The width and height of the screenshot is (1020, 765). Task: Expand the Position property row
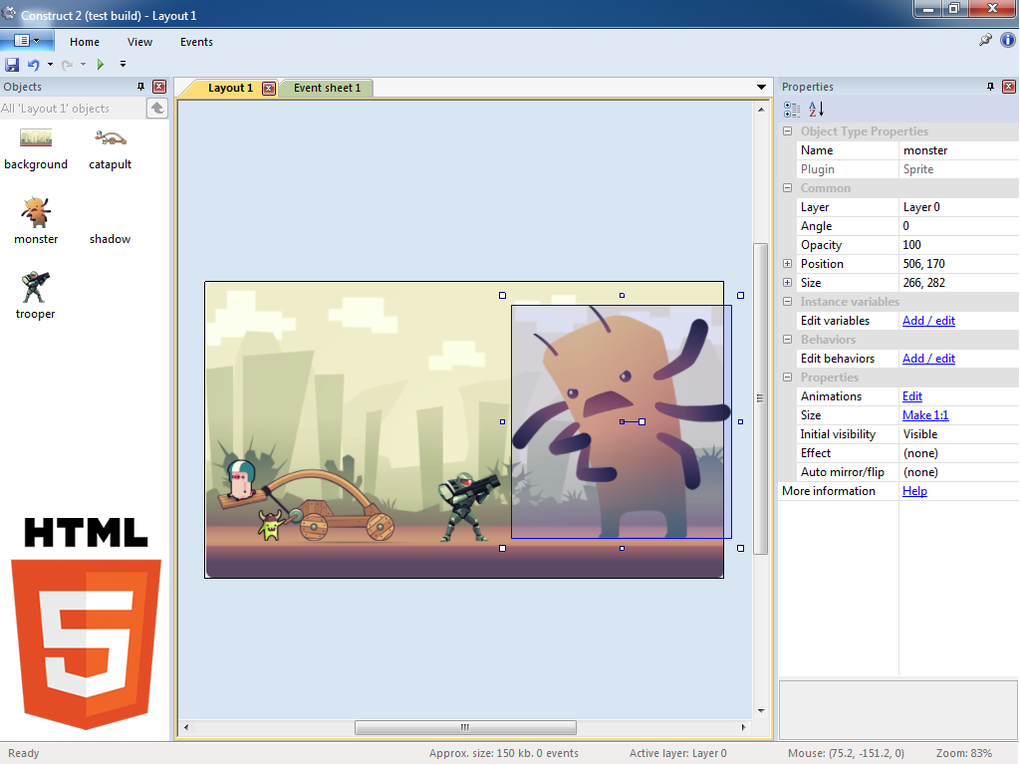click(787, 263)
